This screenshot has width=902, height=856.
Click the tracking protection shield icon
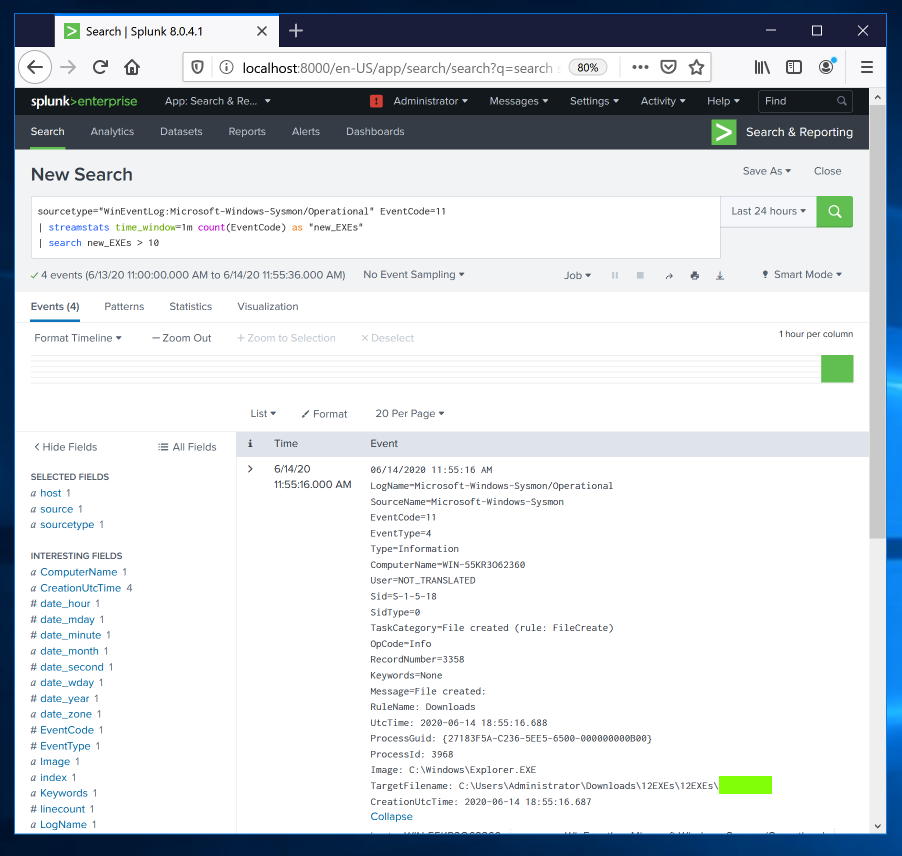(x=197, y=68)
